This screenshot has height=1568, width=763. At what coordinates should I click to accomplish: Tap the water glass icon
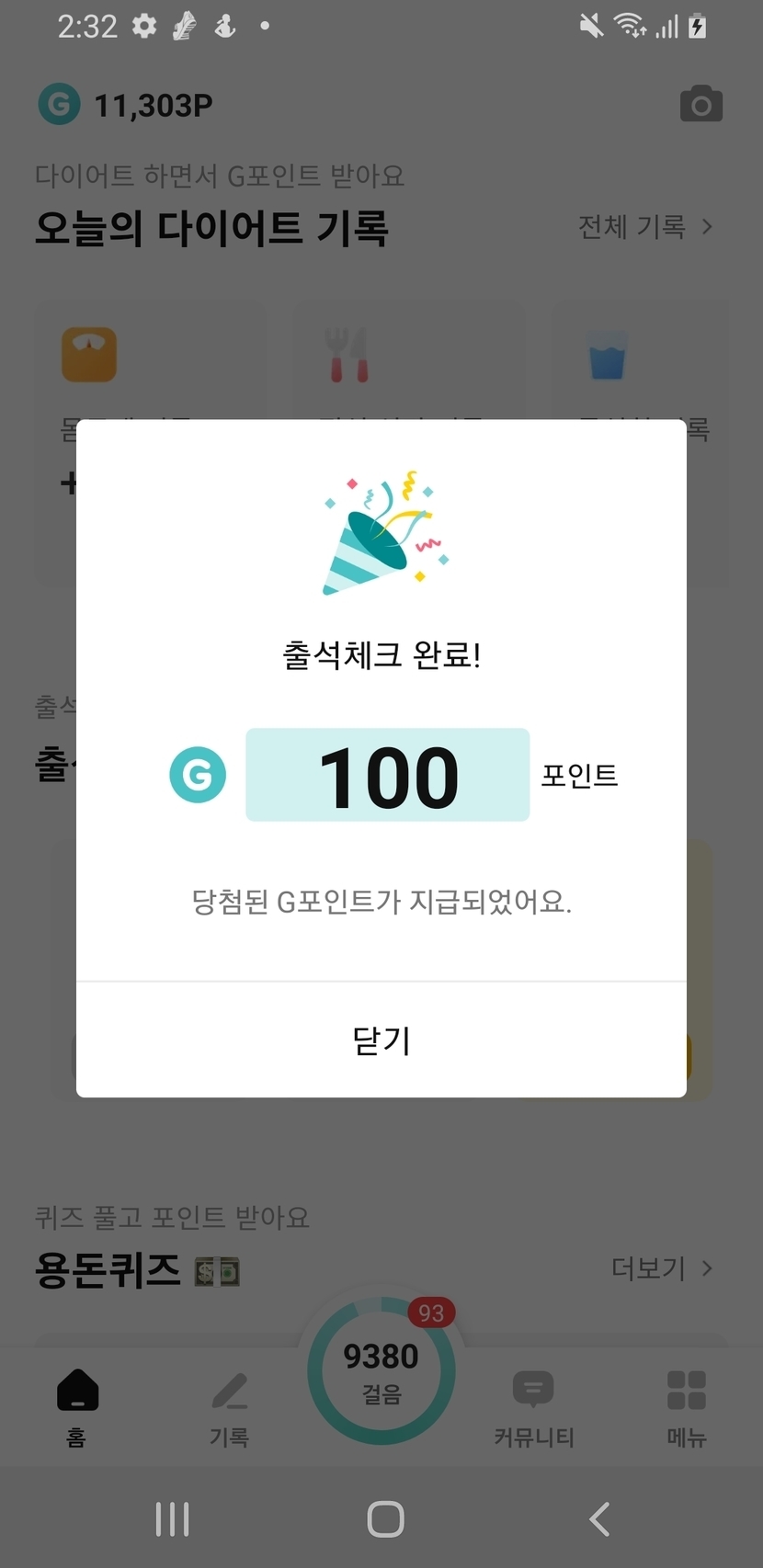pos(608,356)
